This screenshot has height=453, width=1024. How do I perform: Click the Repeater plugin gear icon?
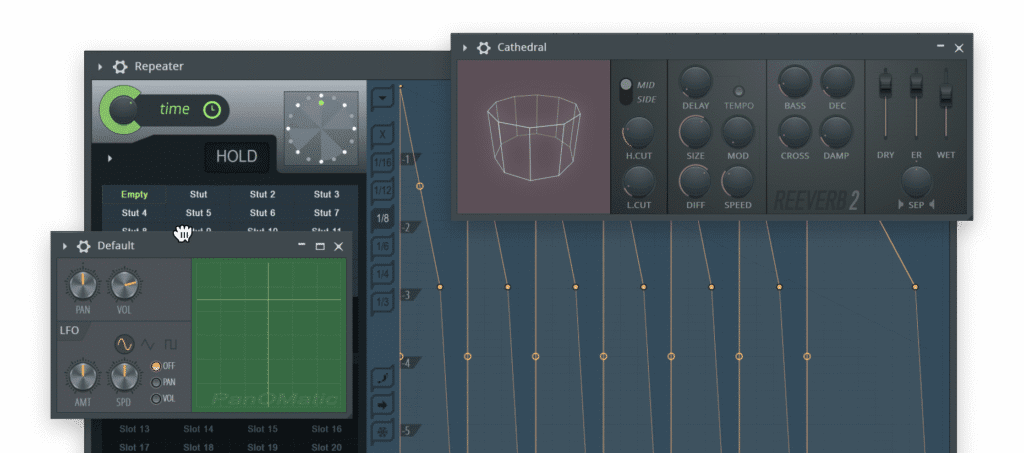120,67
